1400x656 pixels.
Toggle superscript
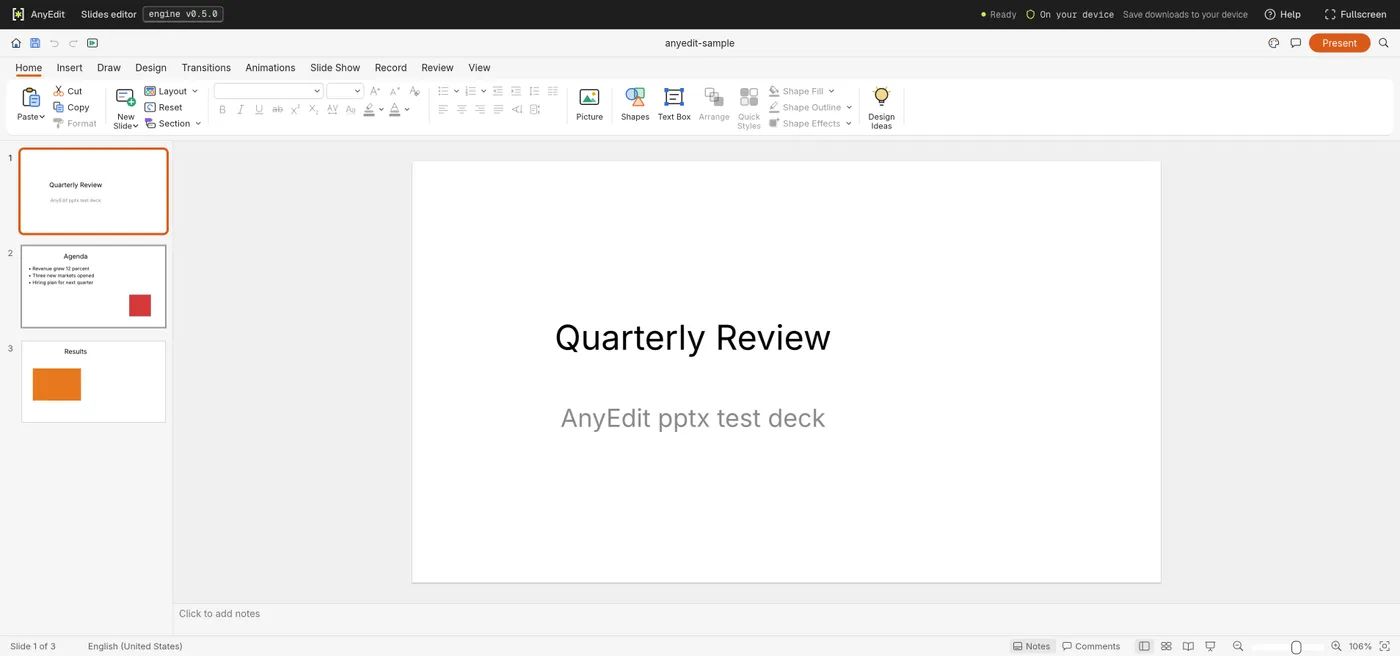tap(295, 109)
